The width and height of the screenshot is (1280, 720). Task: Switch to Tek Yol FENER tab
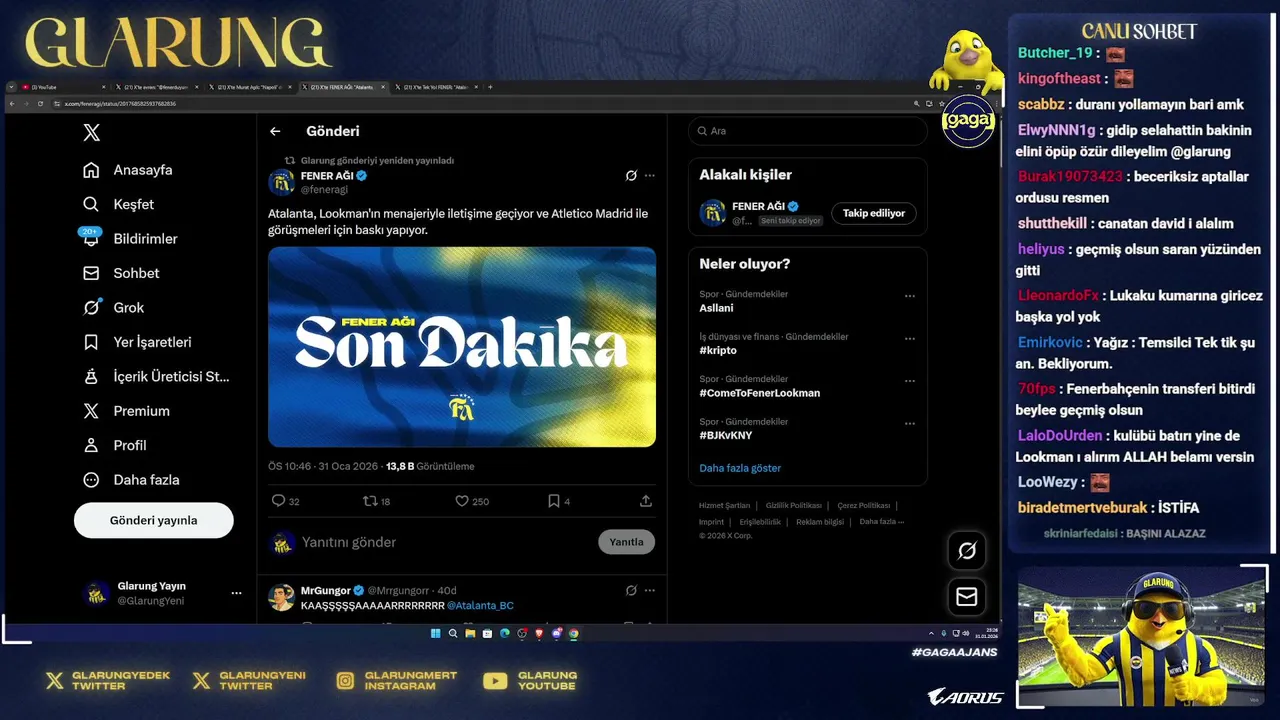(x=436, y=87)
